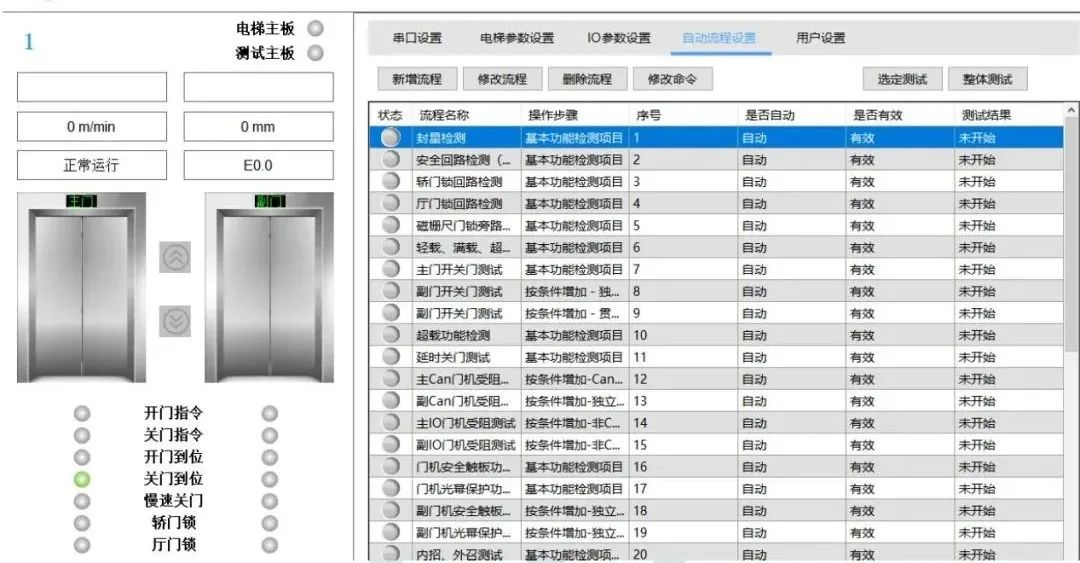The image size is (1080, 563).
Task: Click the 测试主板 status indicator light
Action: 315,53
